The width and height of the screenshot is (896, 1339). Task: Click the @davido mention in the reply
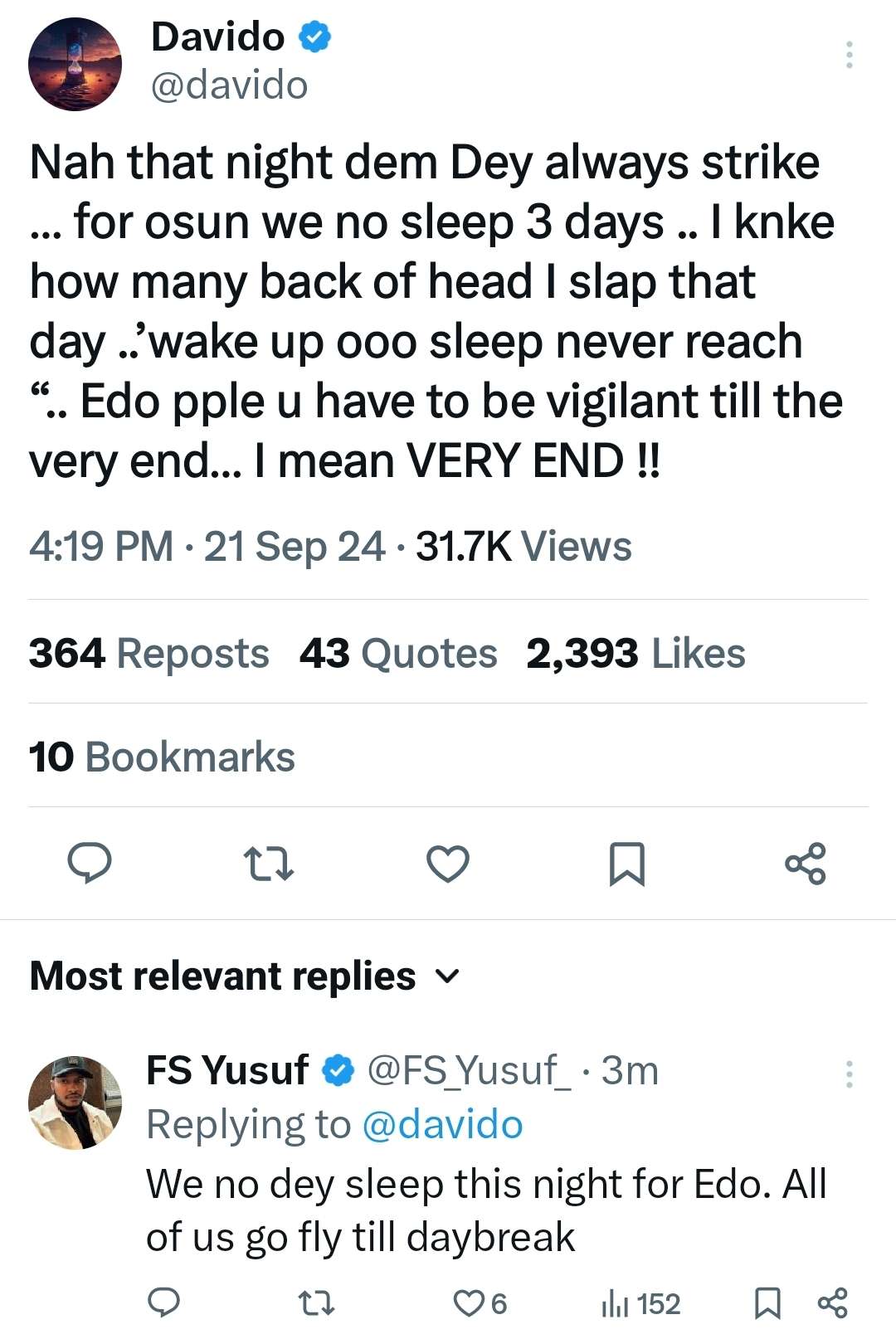pos(443,1125)
